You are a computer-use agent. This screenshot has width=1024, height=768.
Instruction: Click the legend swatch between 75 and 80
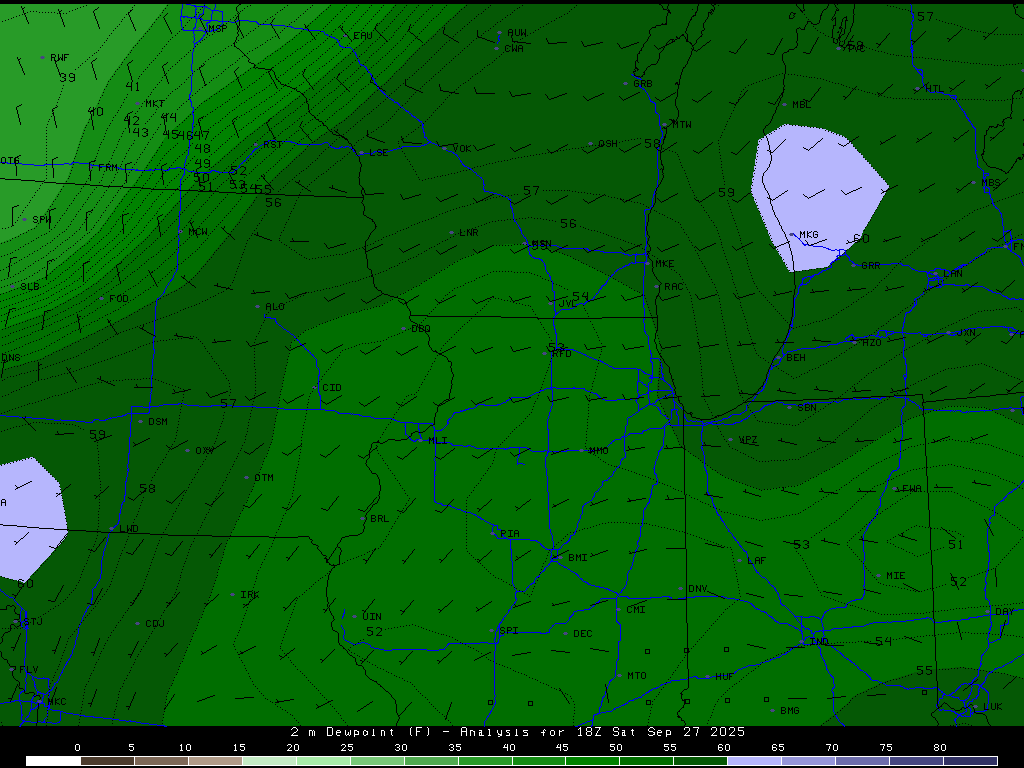coord(916,761)
